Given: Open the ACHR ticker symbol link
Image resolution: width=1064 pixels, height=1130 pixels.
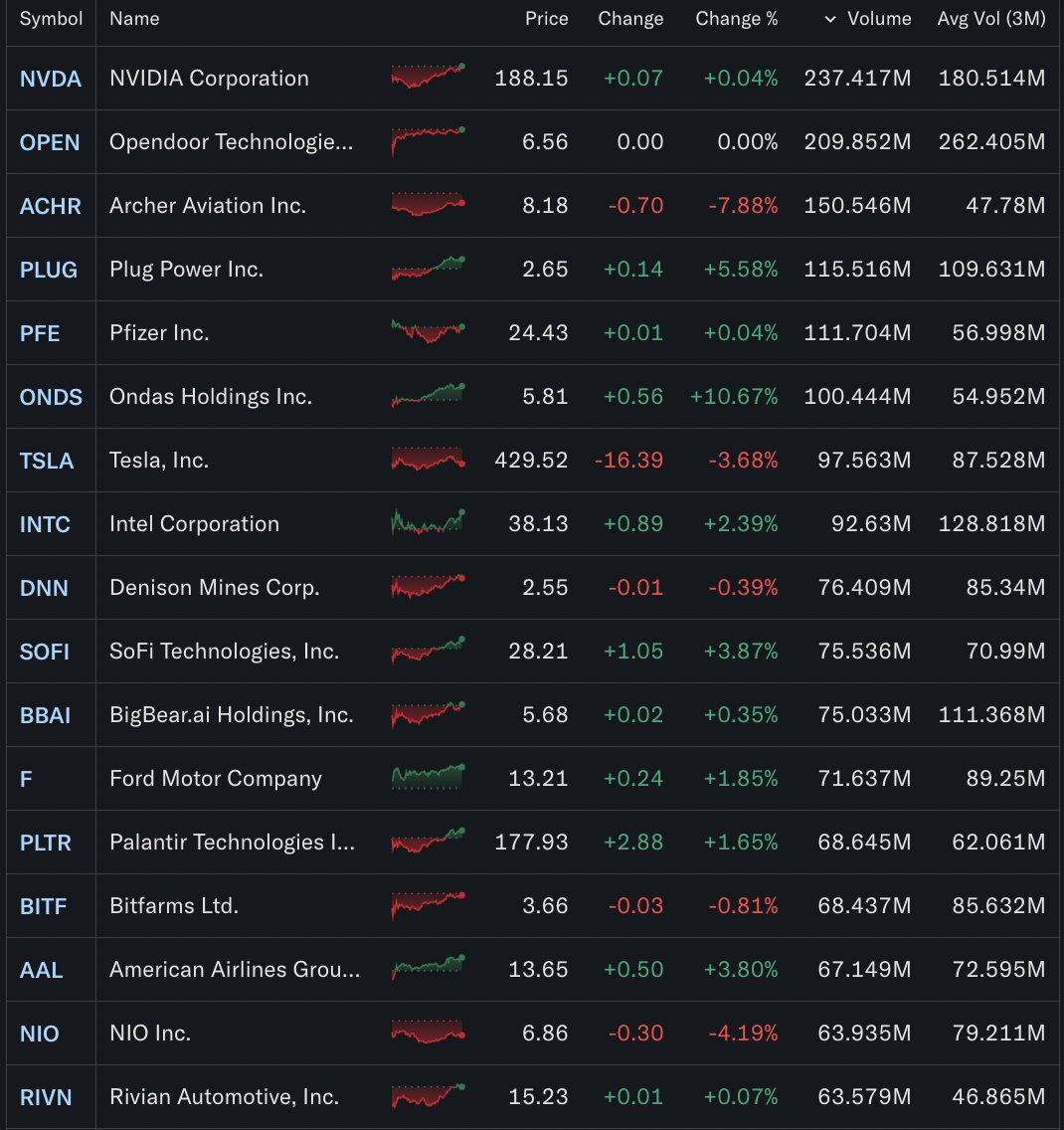Looking at the screenshot, I should click(x=51, y=206).
